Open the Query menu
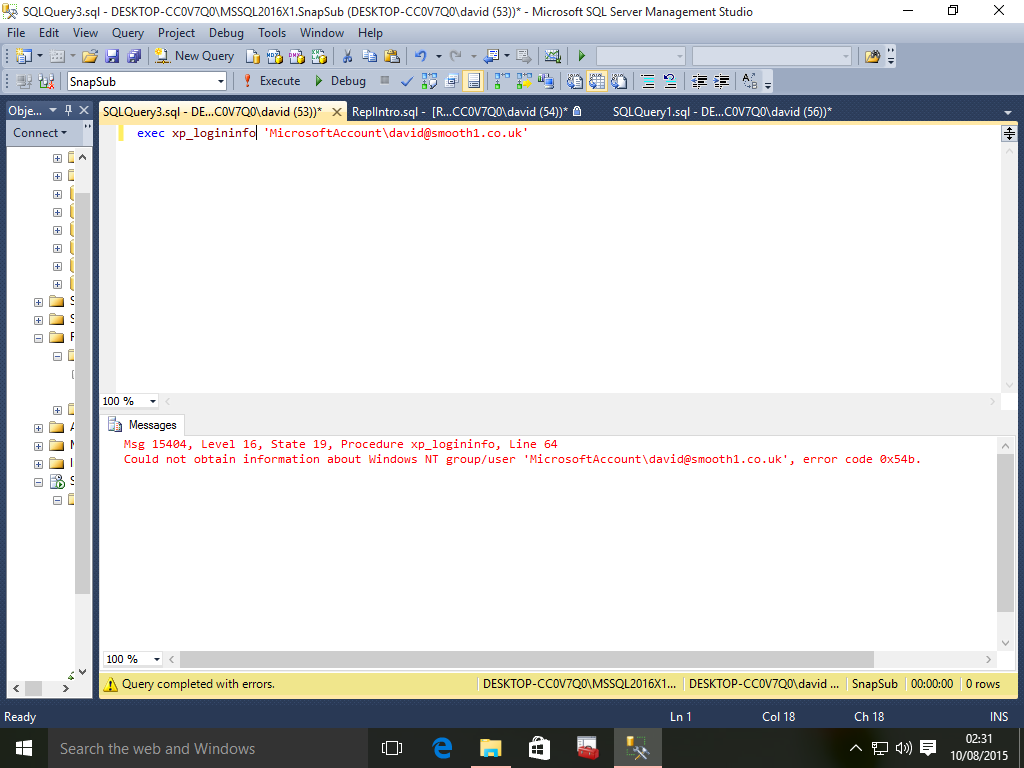 (x=127, y=33)
